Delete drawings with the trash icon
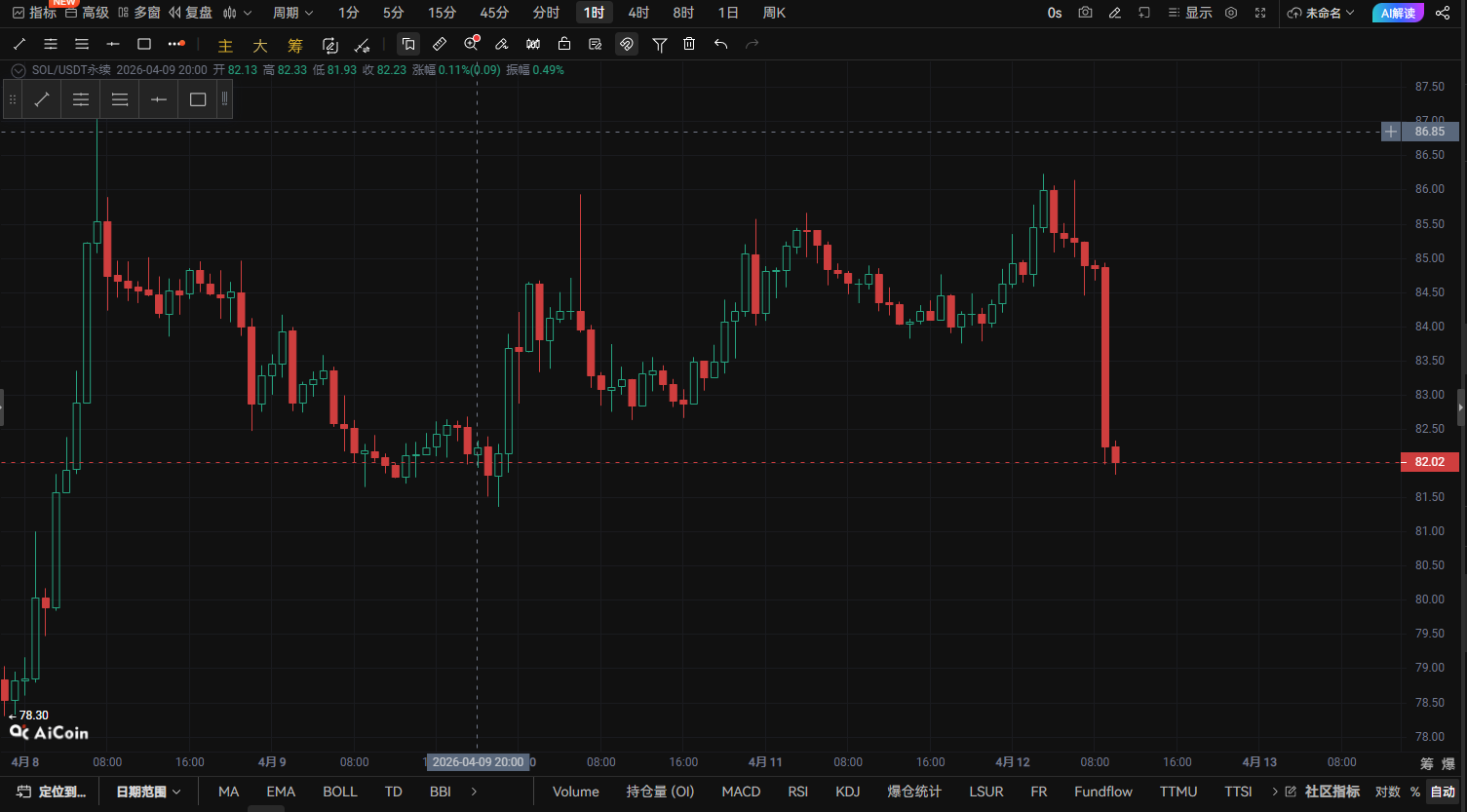This screenshot has height=812, width=1467. coord(689,44)
